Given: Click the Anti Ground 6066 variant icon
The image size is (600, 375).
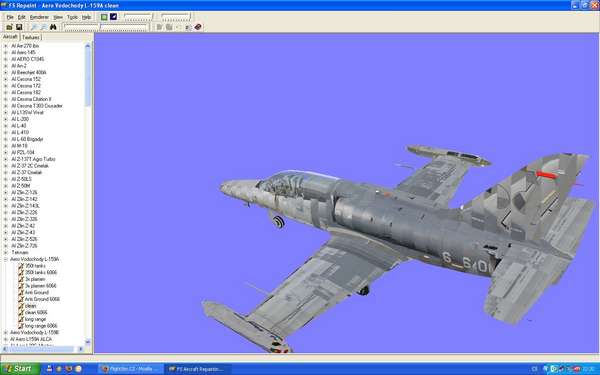Looking at the screenshot, I should point(21,299).
